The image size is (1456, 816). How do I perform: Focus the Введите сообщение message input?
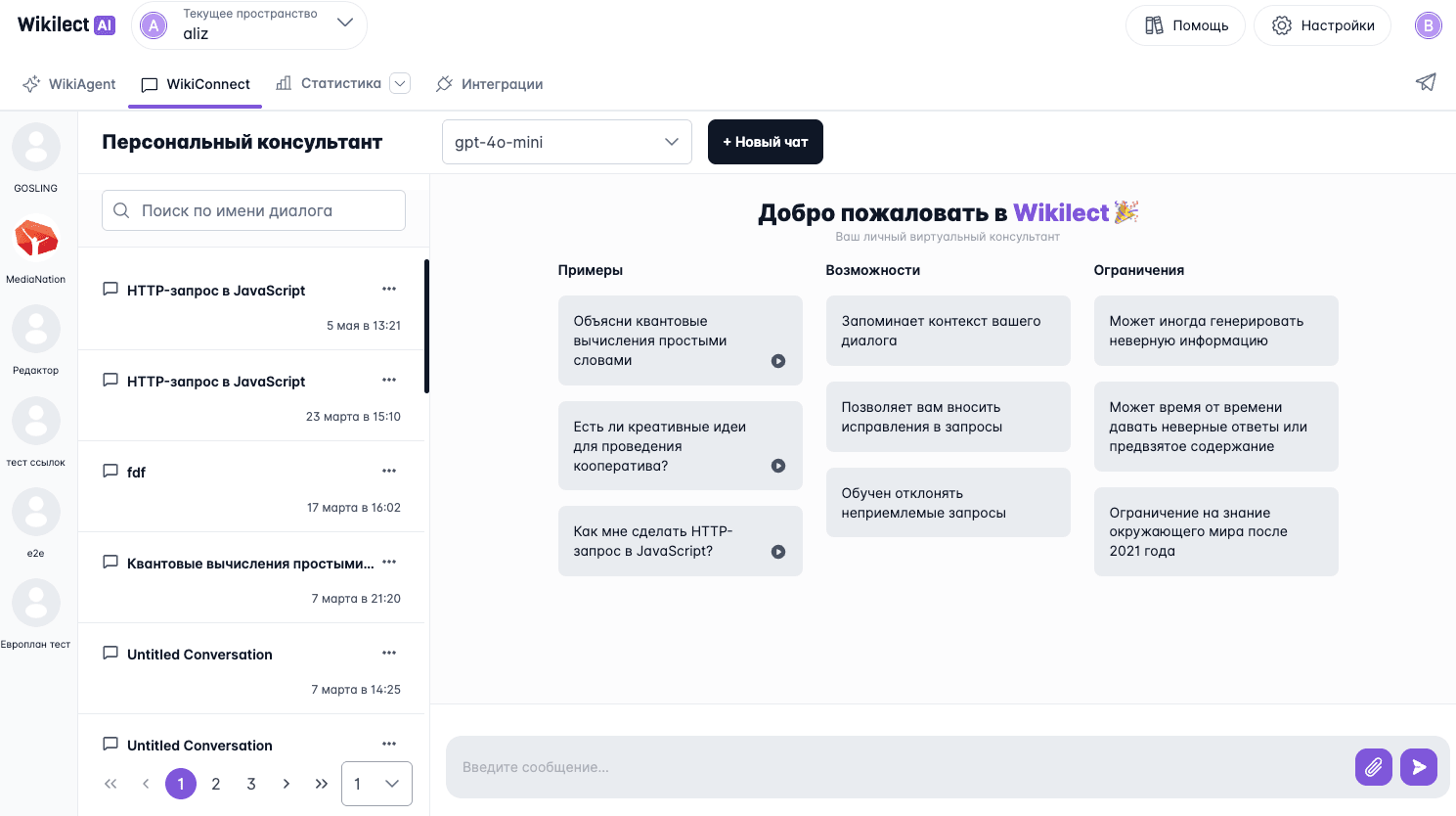(900, 767)
